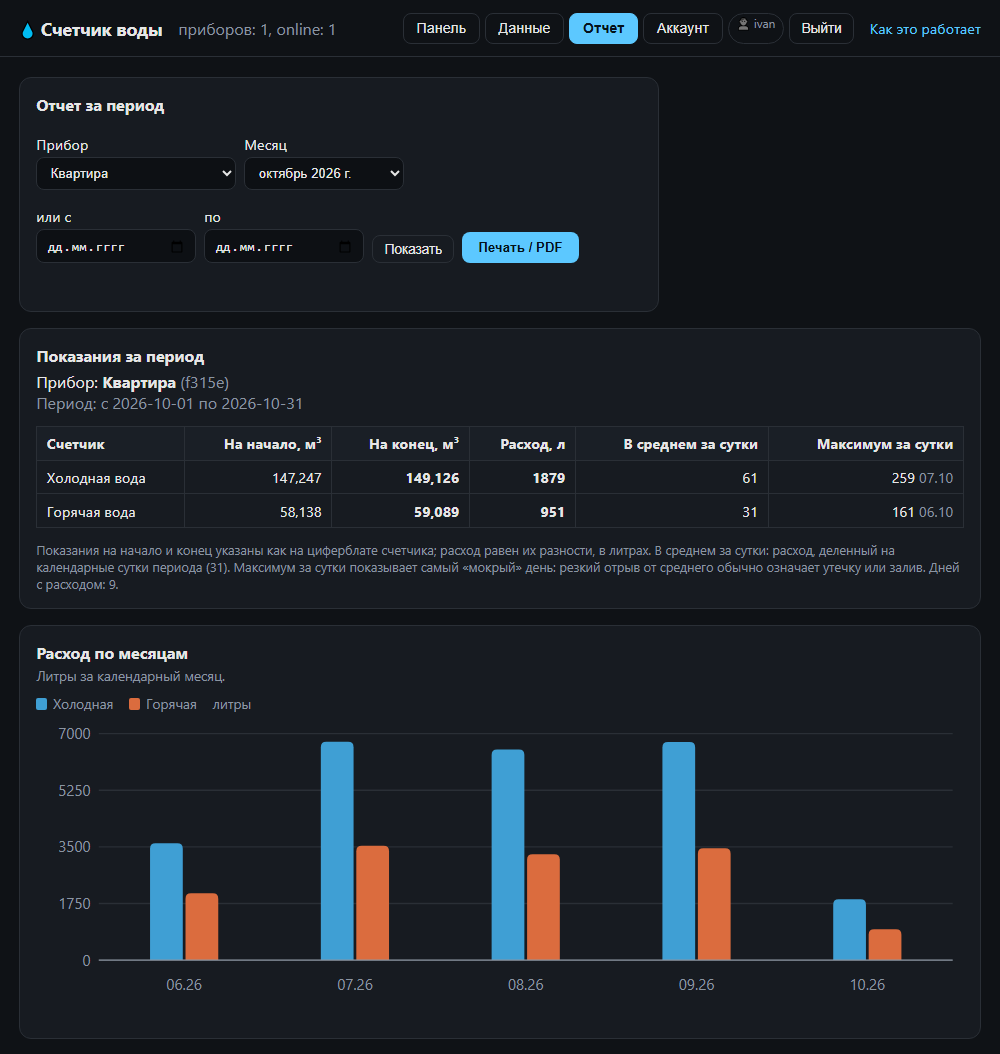The image size is (1000, 1054).
Task: Click the blue cold water bar for 10.26
Action: pyautogui.click(x=849, y=930)
